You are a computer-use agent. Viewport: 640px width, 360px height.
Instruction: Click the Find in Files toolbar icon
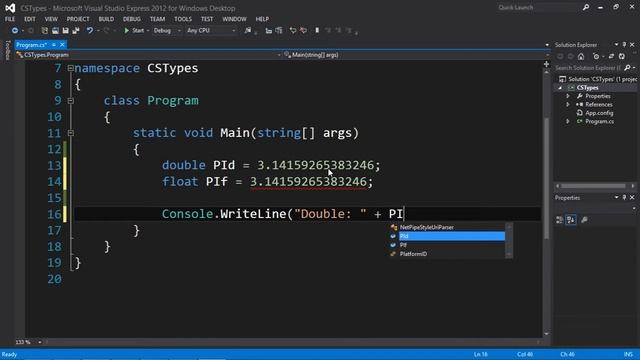click(248, 31)
